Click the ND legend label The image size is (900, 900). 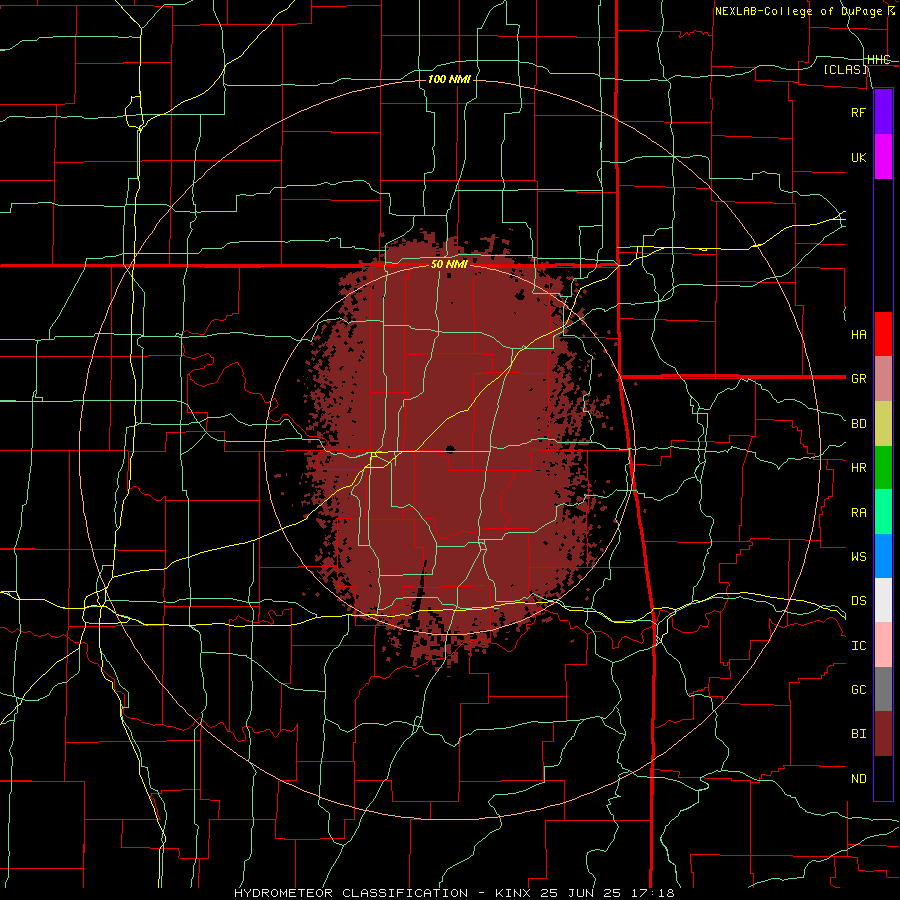859,779
